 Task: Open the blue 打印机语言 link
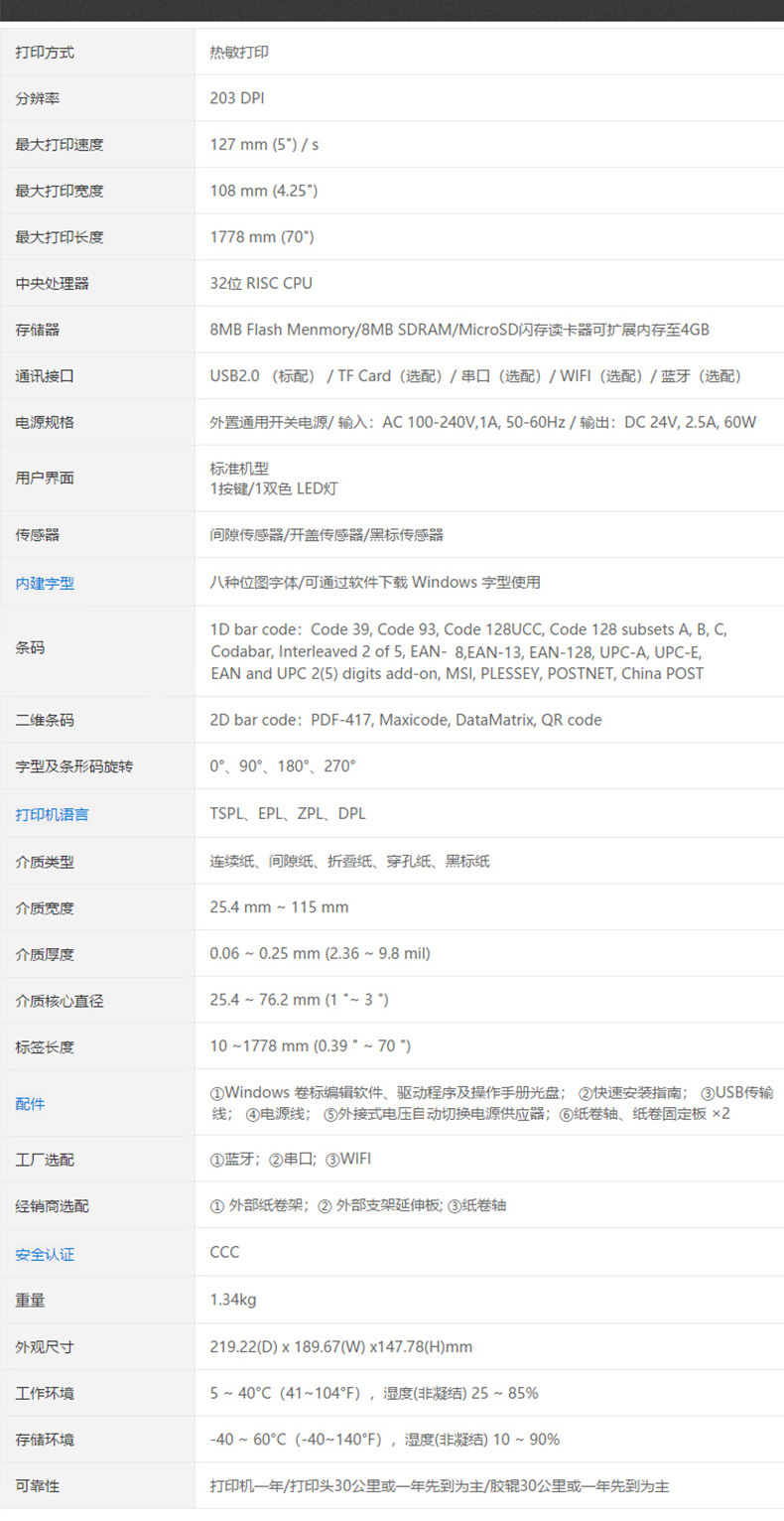point(52,815)
